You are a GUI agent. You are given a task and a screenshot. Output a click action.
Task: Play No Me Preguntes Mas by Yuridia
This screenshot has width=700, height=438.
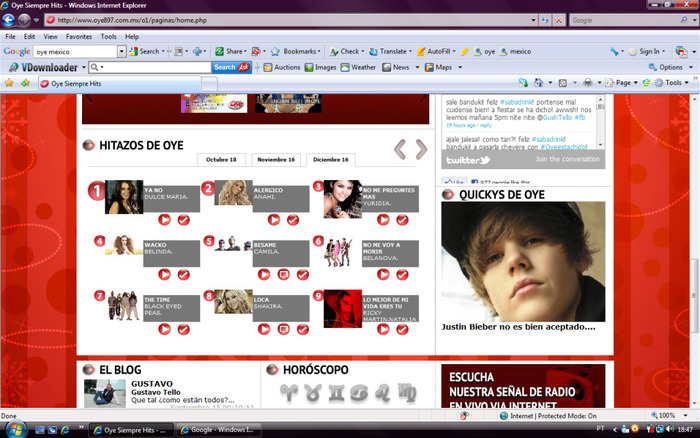[383, 220]
